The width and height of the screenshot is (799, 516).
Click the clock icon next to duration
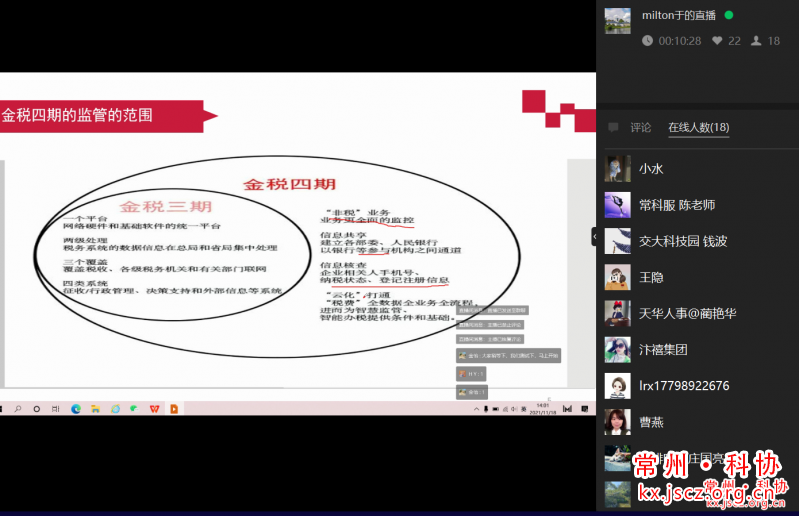tap(648, 41)
